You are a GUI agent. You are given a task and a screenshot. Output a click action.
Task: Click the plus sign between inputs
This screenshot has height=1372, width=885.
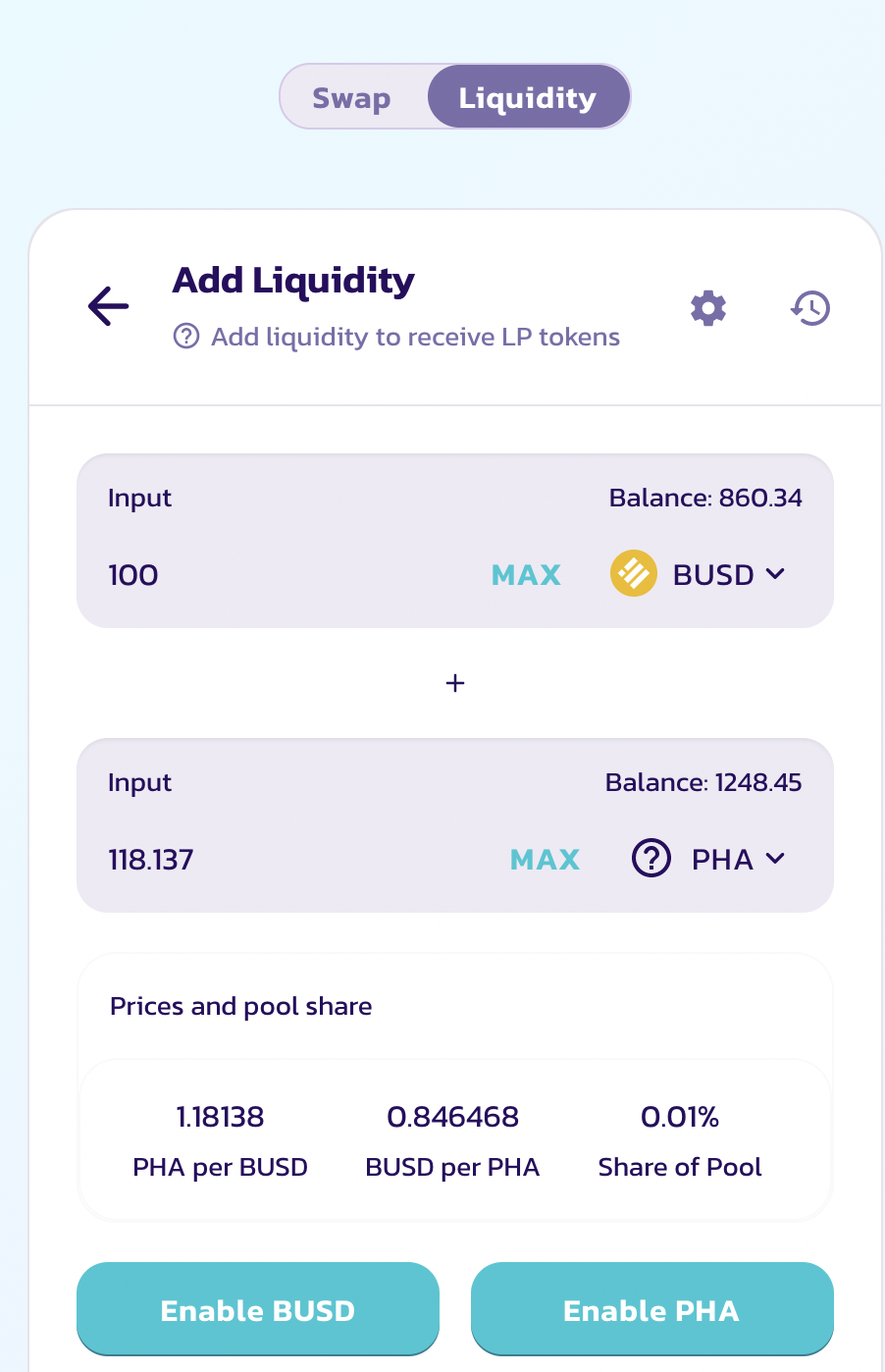click(454, 683)
